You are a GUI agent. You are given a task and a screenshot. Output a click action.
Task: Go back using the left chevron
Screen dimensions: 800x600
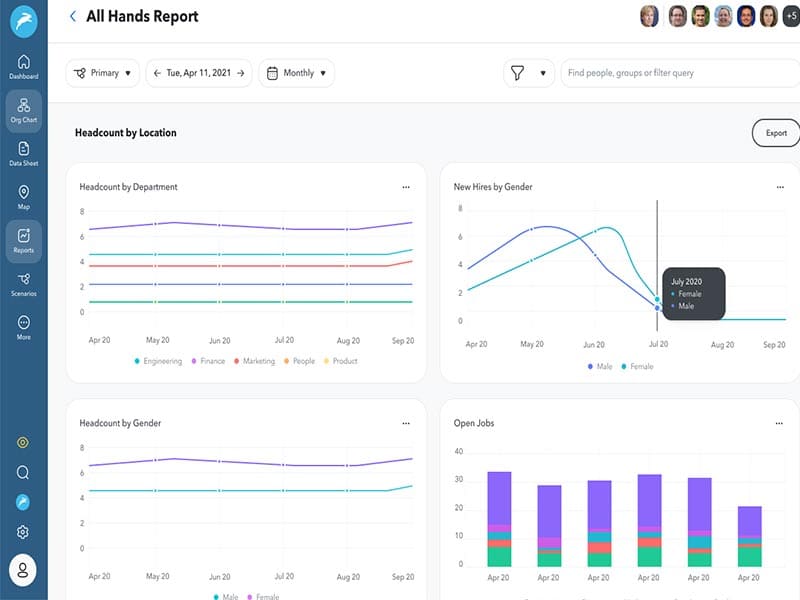click(x=73, y=16)
